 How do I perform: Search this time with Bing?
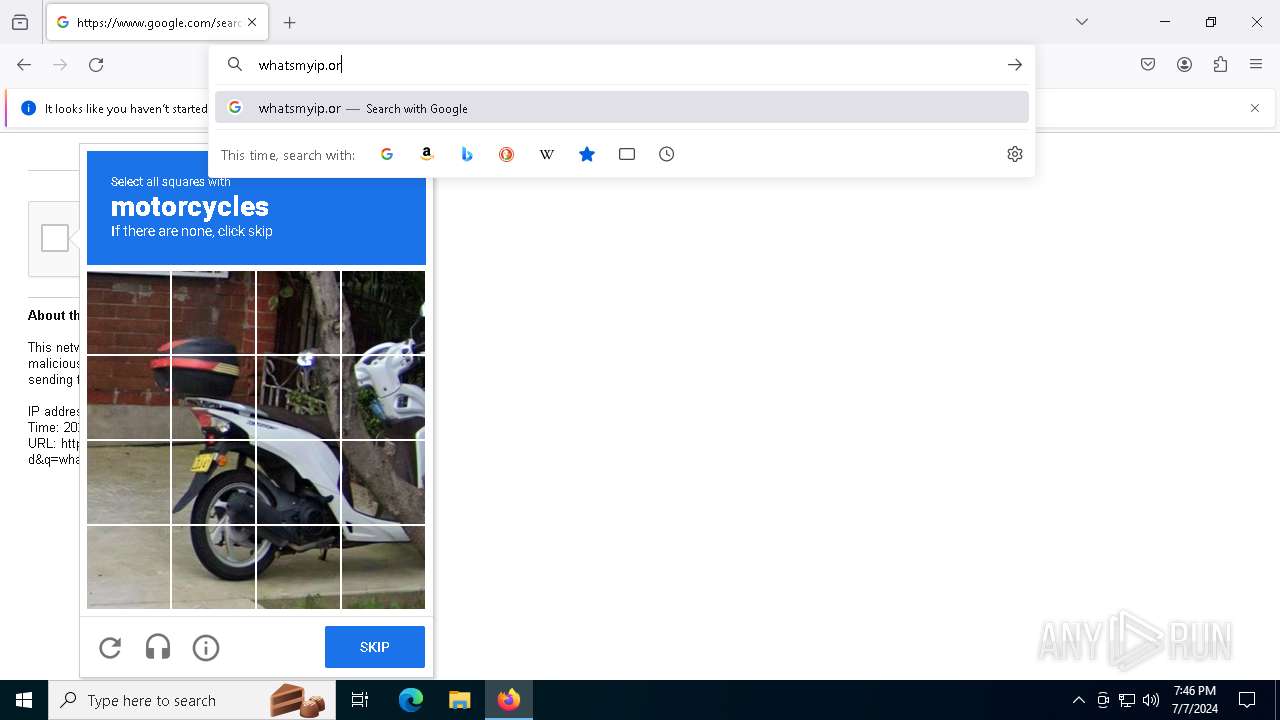coord(467,154)
